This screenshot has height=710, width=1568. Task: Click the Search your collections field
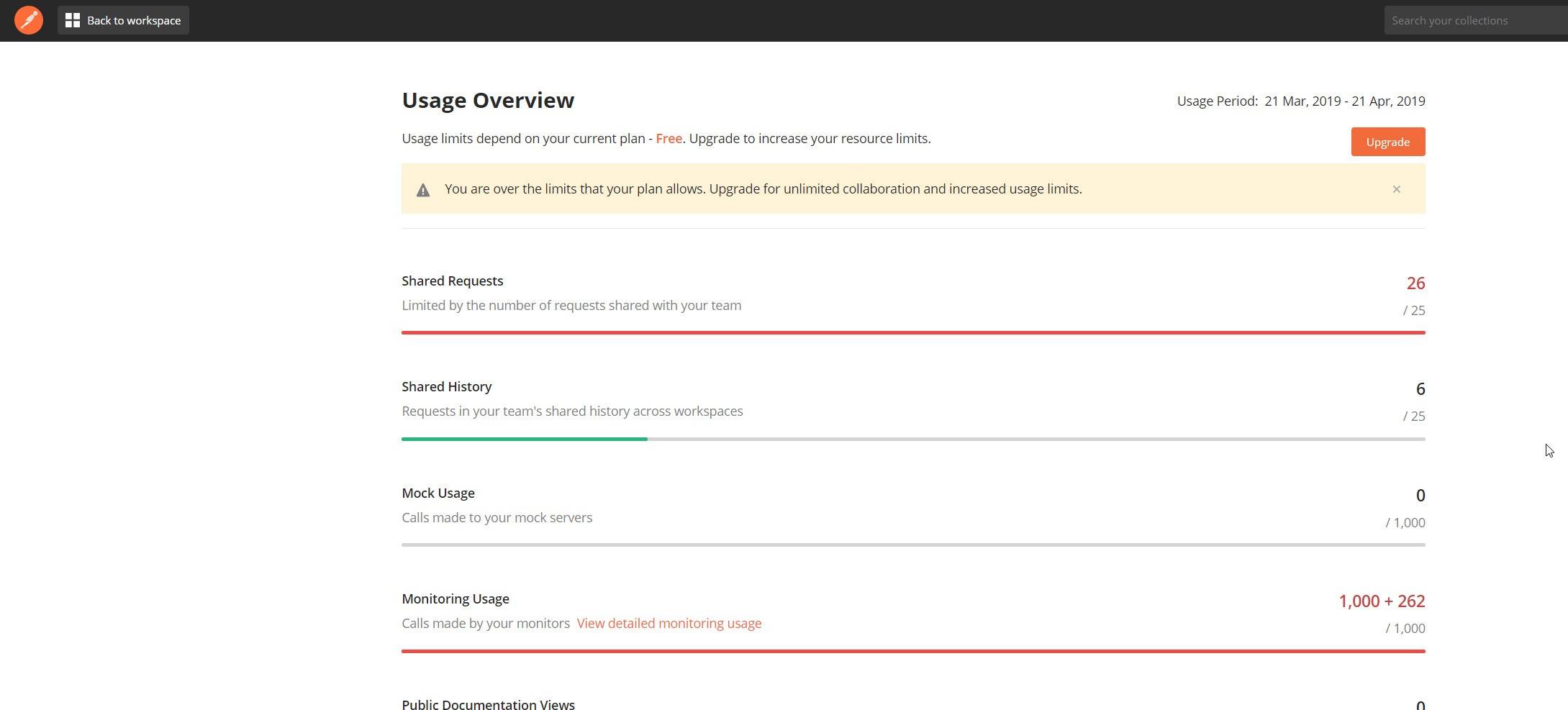coord(1474,20)
